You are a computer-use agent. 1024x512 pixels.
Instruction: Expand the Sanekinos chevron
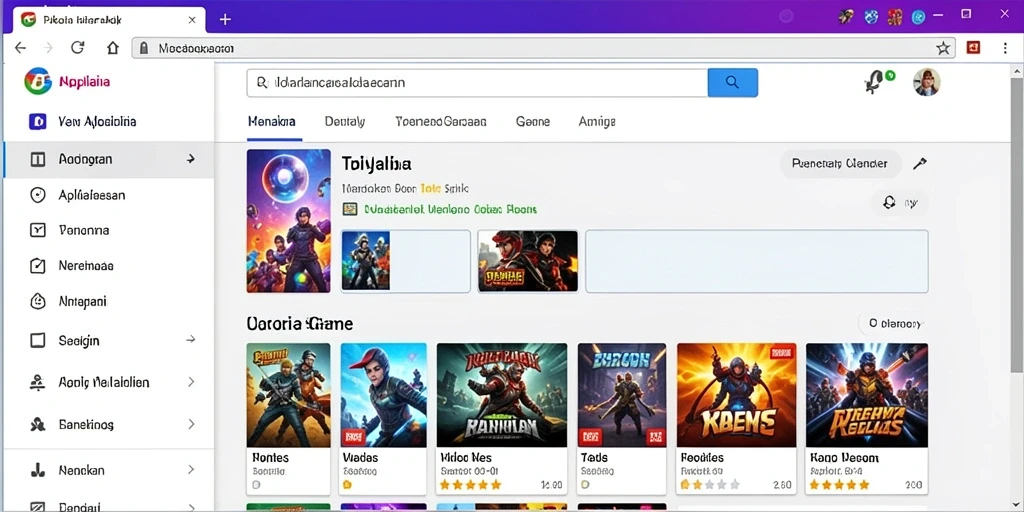click(x=191, y=424)
